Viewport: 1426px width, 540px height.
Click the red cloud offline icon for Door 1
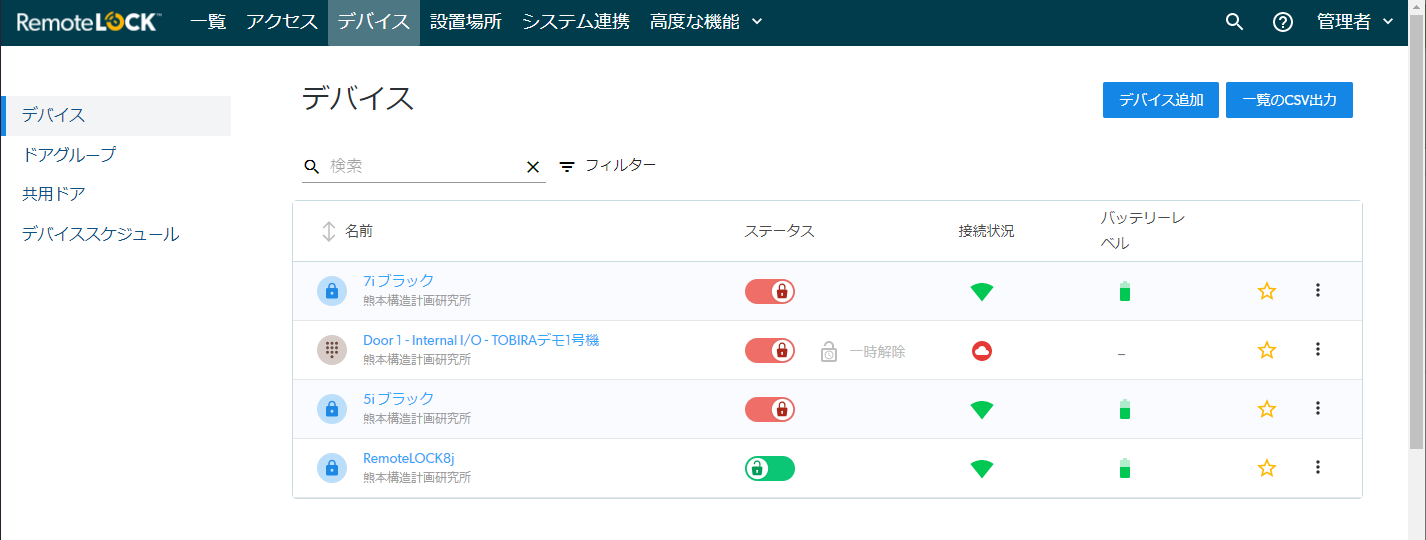click(982, 351)
